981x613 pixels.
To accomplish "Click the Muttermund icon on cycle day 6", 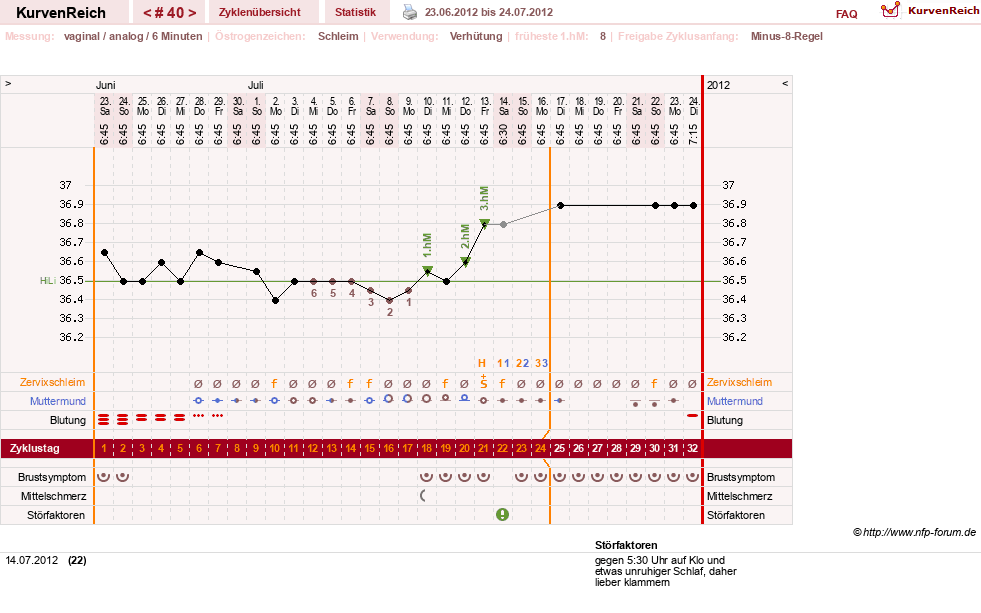I will click(x=199, y=400).
